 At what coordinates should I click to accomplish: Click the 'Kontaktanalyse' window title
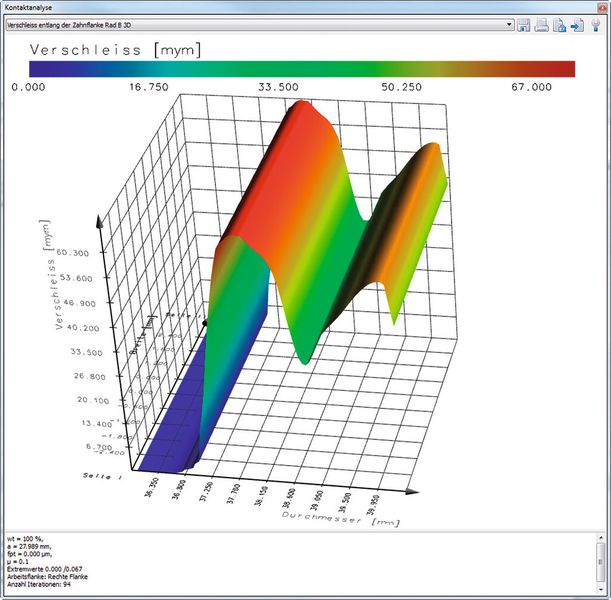(x=28, y=7)
